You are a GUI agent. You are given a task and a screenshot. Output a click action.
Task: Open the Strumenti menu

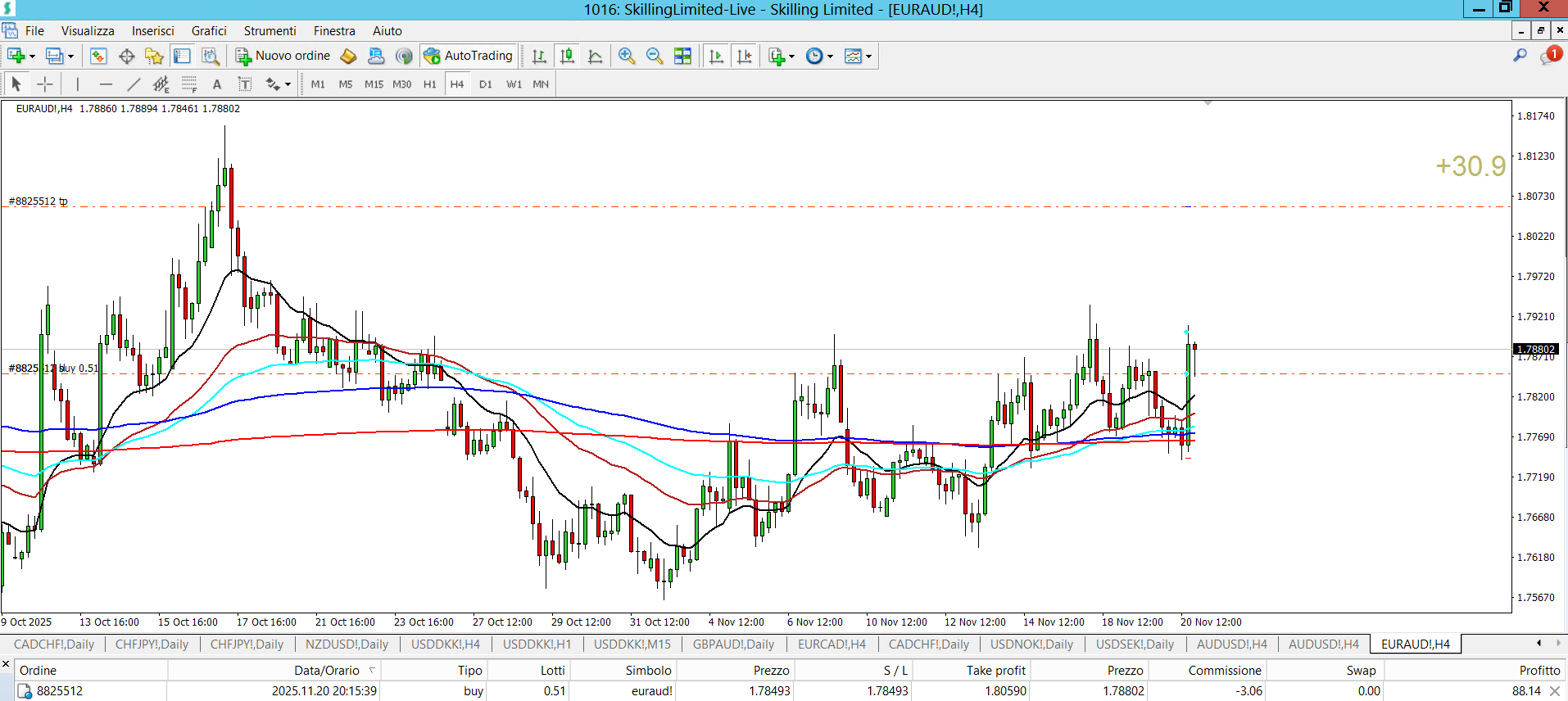pyautogui.click(x=270, y=31)
